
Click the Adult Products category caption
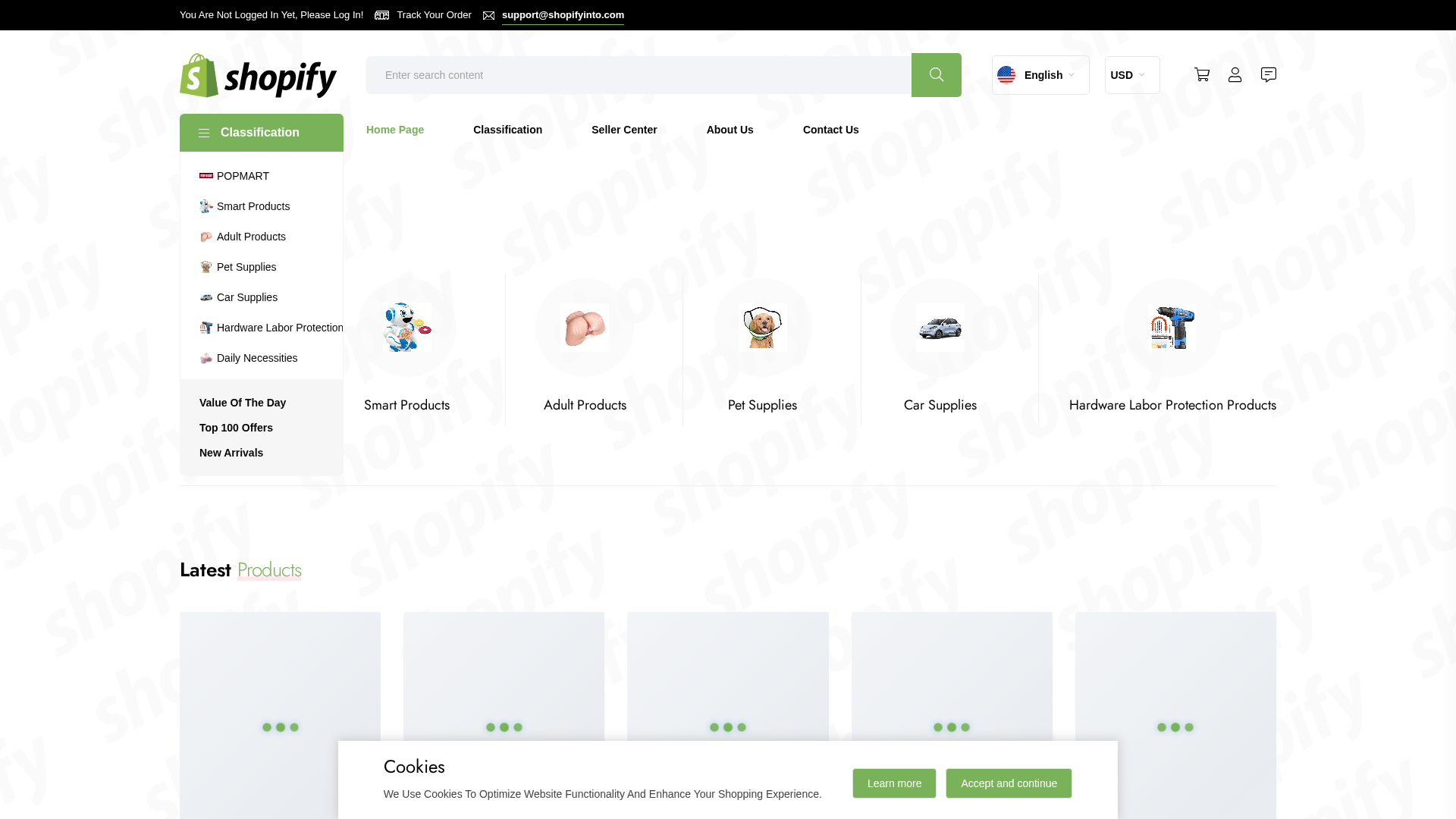pos(585,405)
